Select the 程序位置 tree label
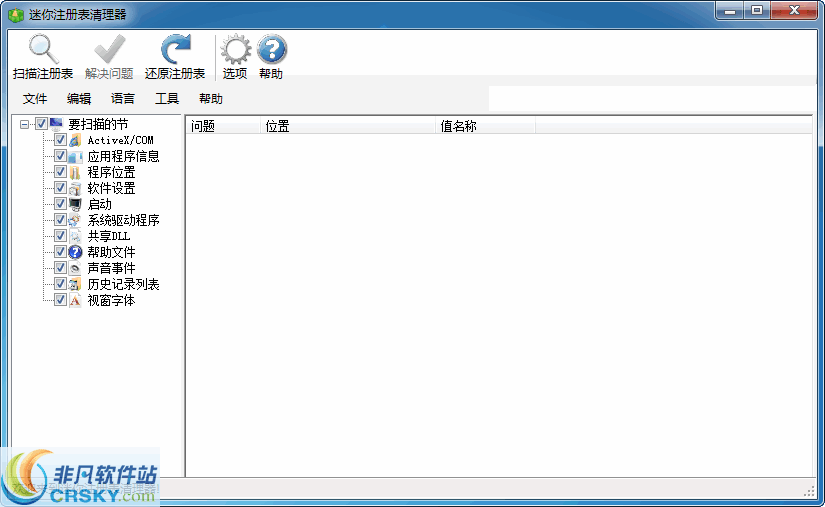This screenshot has height=507, width=825. point(111,172)
